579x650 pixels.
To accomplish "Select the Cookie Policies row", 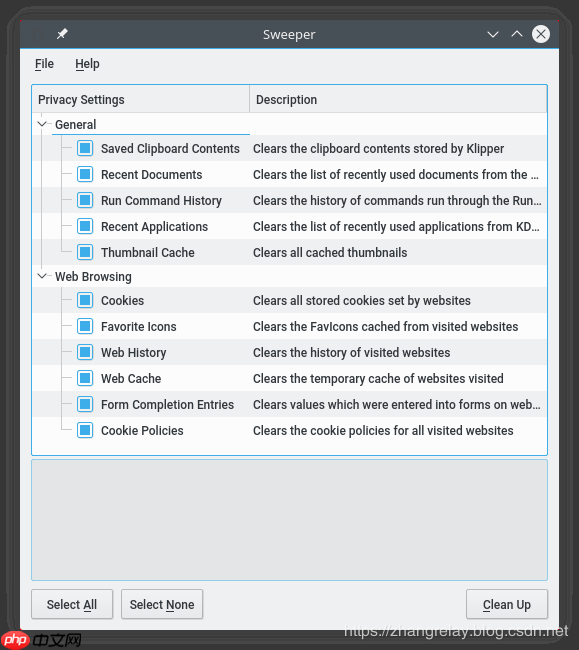I will click(290, 431).
